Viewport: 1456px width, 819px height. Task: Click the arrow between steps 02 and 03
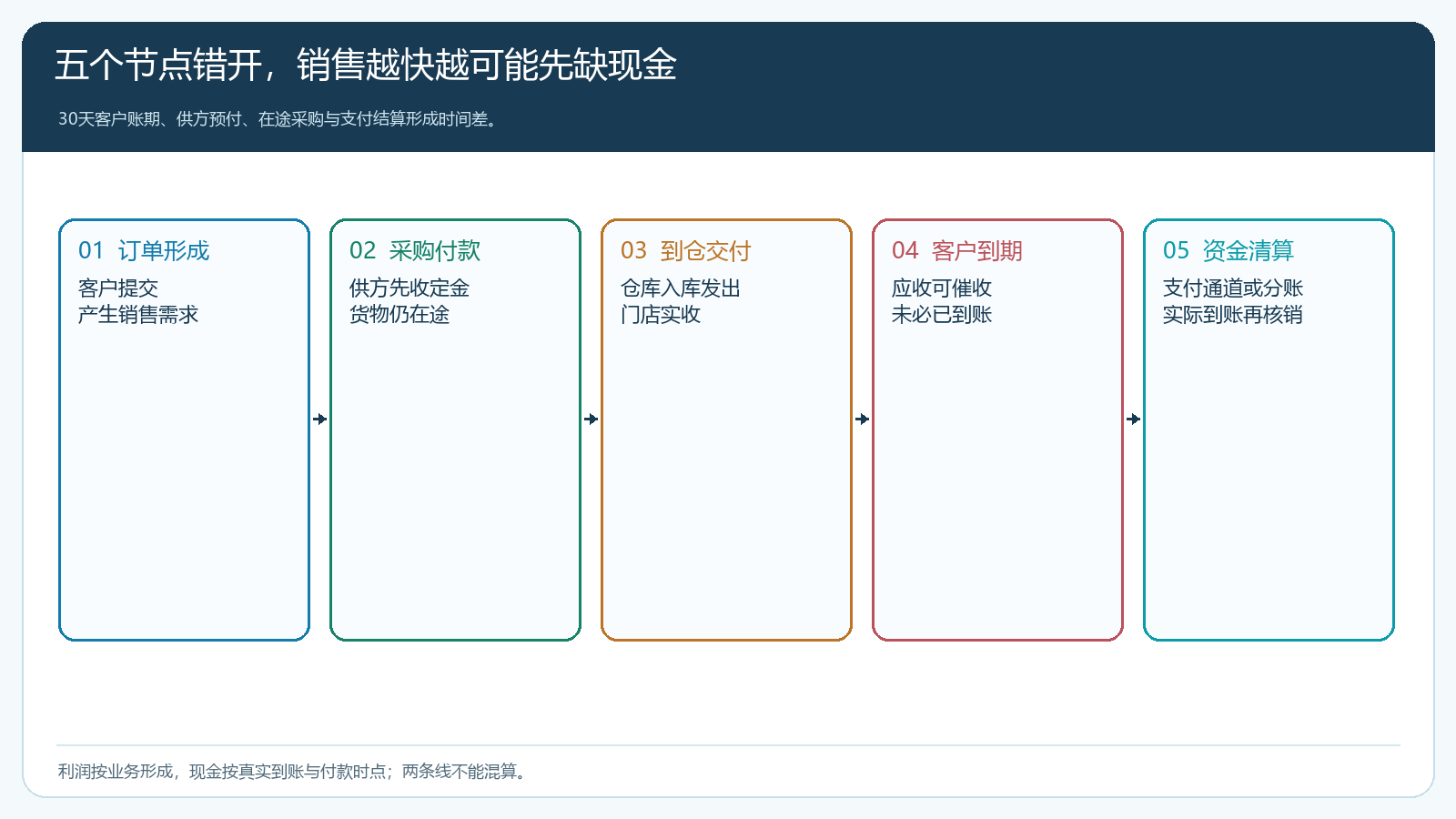pyautogui.click(x=591, y=420)
